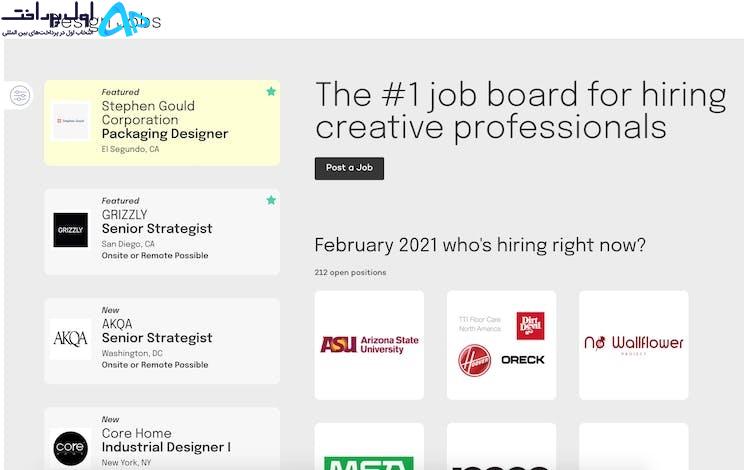Click the GRIZZLY black logo
The height and width of the screenshot is (470, 744).
click(71, 230)
